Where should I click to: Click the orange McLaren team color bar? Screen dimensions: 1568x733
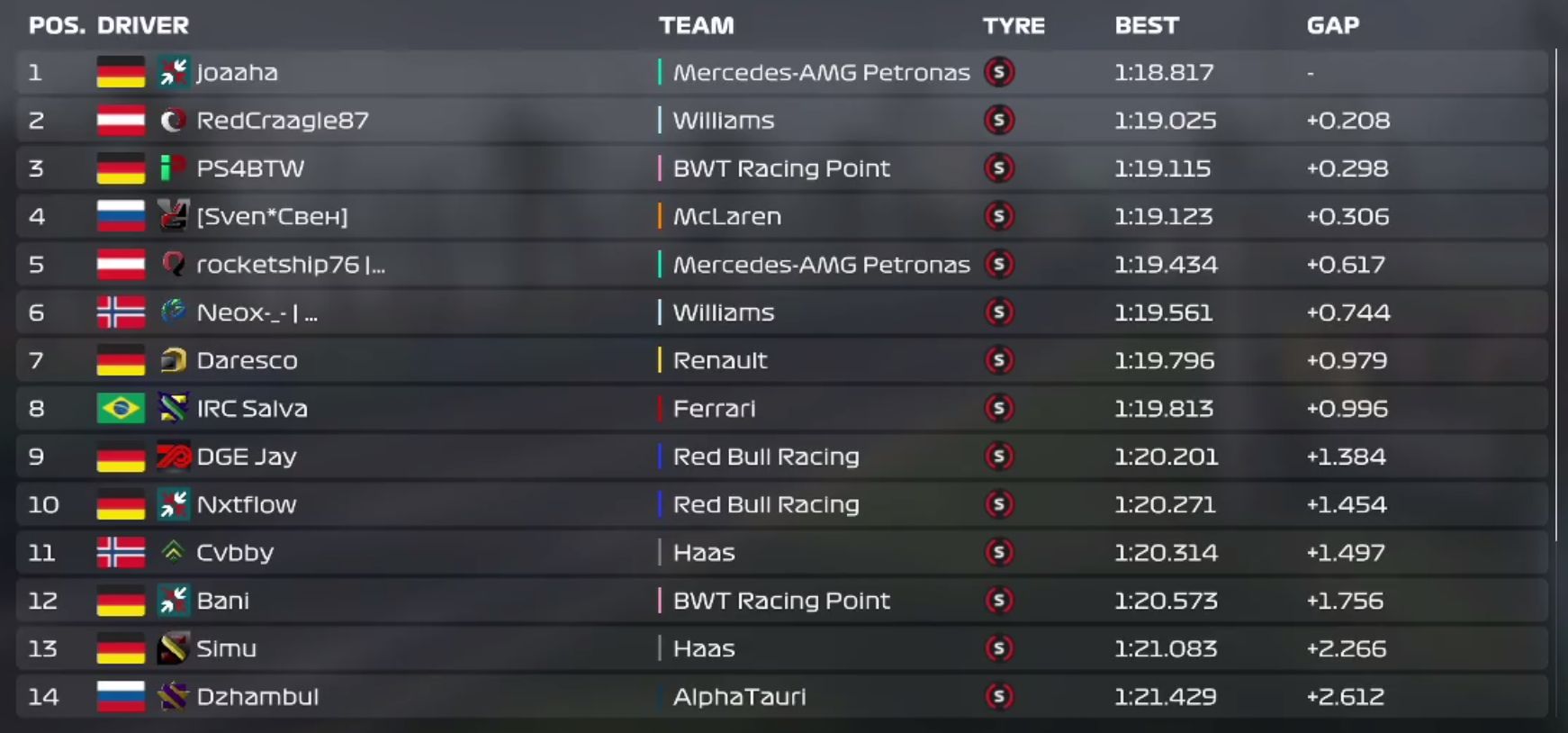(x=660, y=216)
